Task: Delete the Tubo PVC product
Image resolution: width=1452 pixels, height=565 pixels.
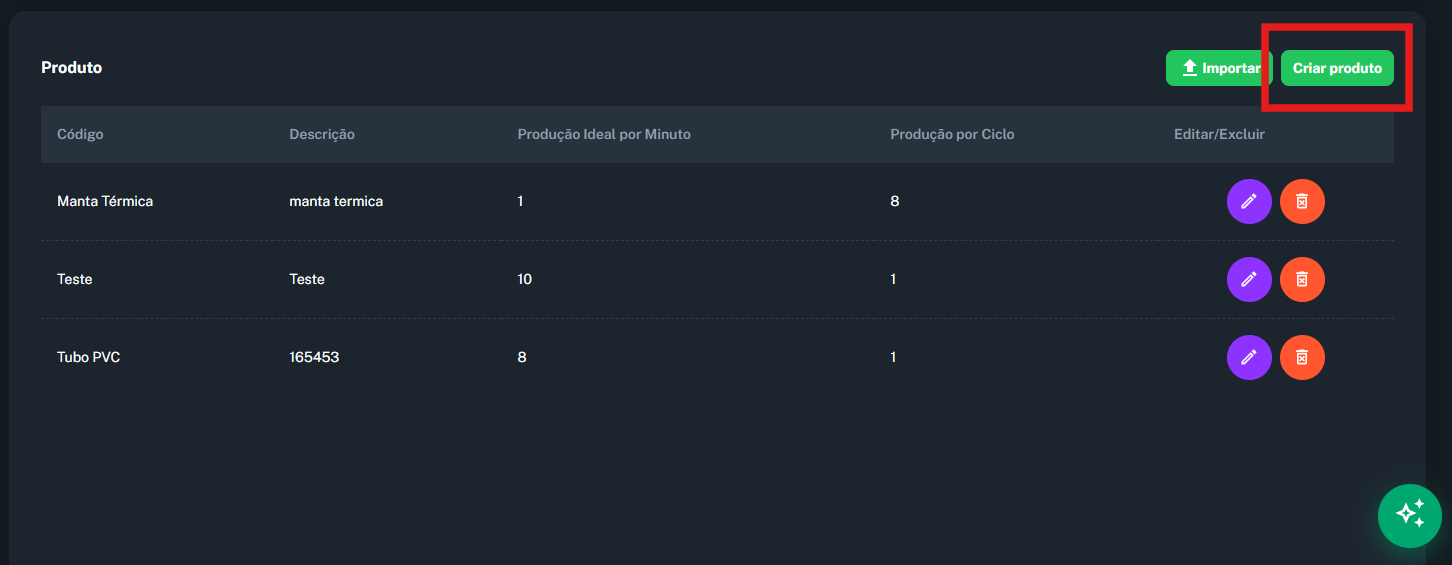Action: tap(1302, 357)
